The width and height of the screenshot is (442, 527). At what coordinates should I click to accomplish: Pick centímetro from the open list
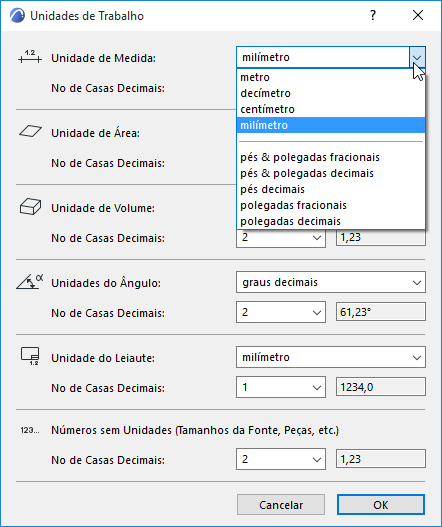(x=331, y=109)
